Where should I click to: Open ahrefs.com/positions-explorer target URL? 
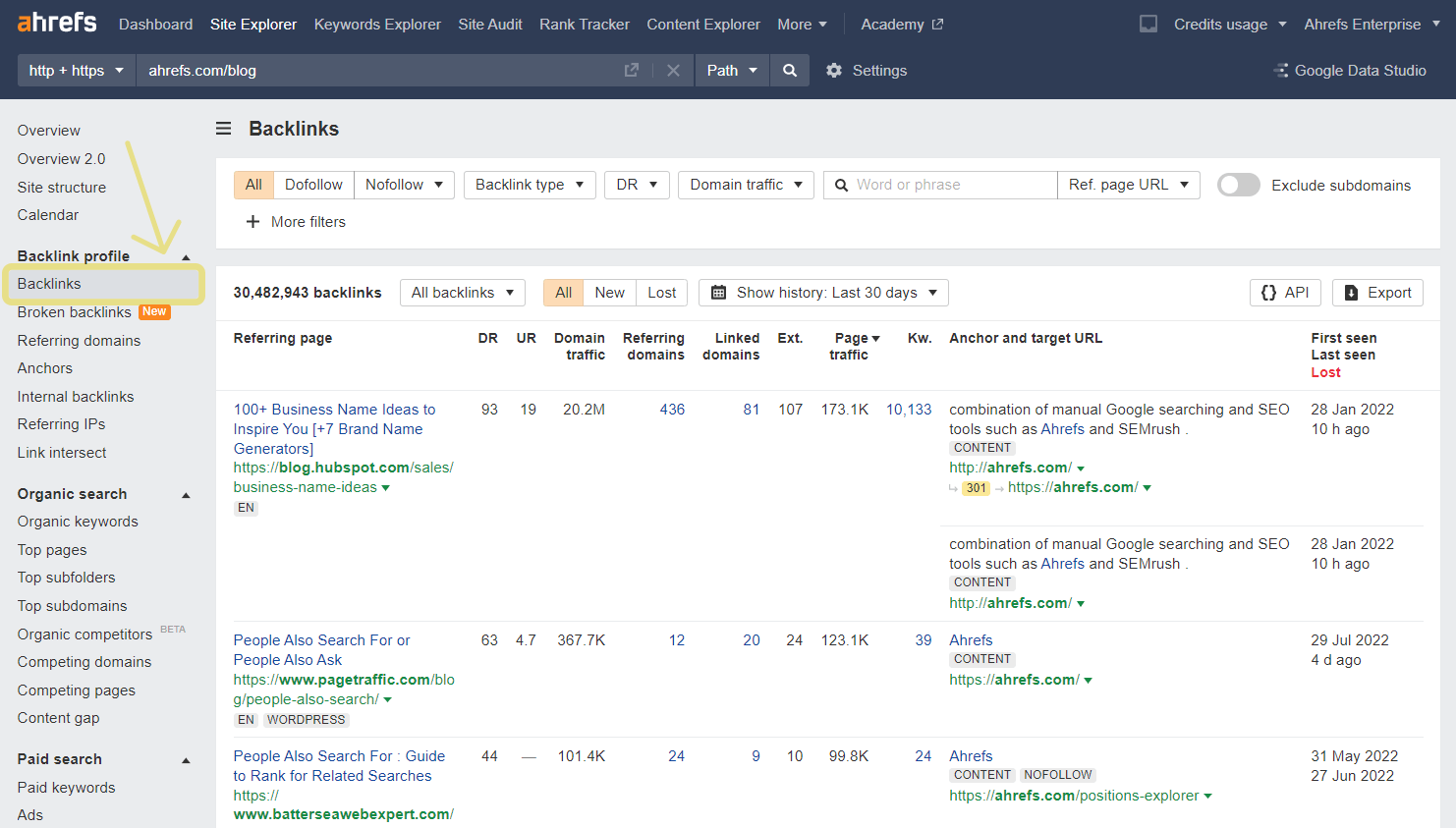pyautogui.click(x=1074, y=796)
